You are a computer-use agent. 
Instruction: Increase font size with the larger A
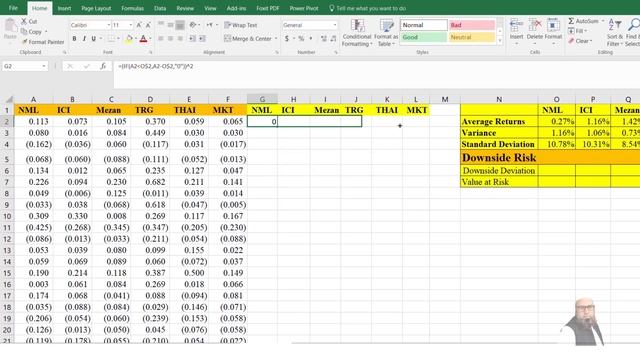click(x=139, y=25)
